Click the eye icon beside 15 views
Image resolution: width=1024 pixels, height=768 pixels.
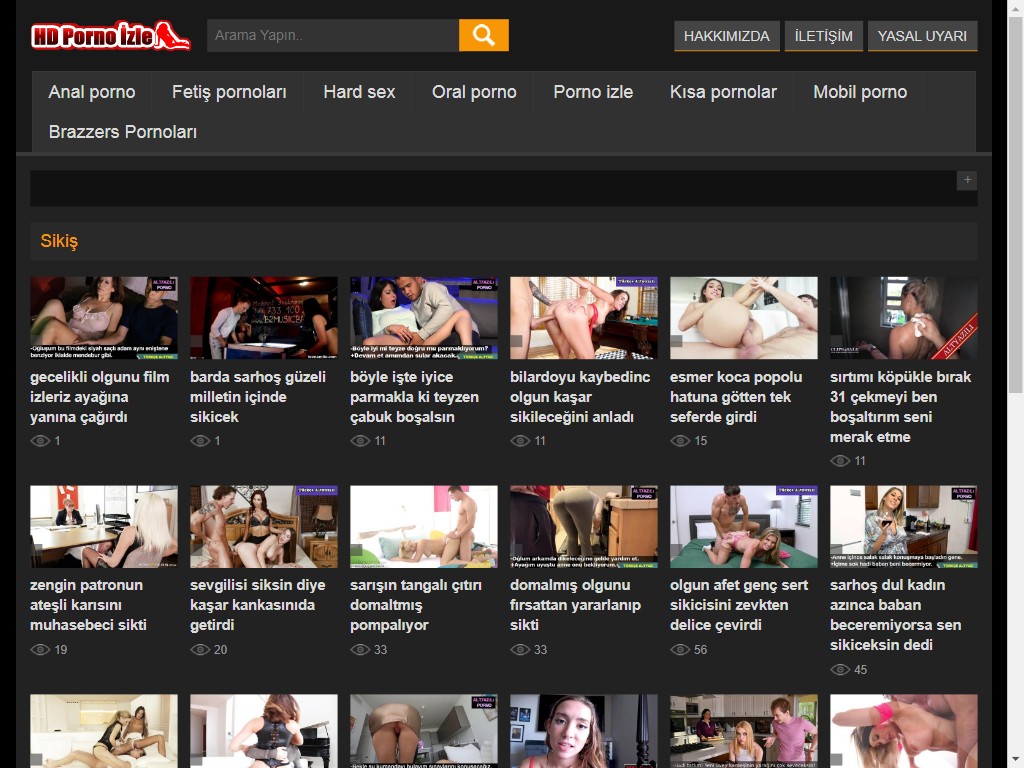coord(680,441)
